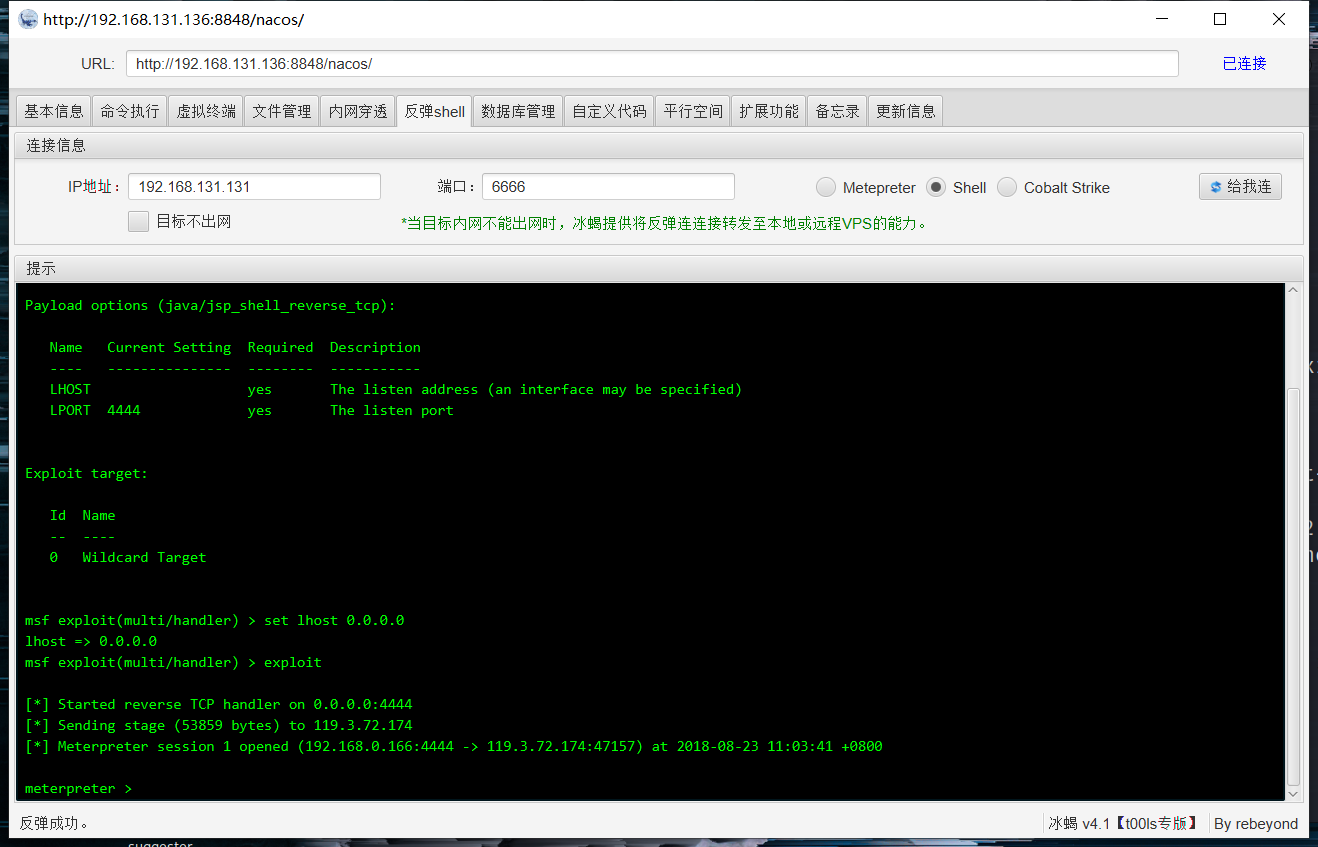Open the 基本信息 tab
The image size is (1318, 847).
pos(54,111)
